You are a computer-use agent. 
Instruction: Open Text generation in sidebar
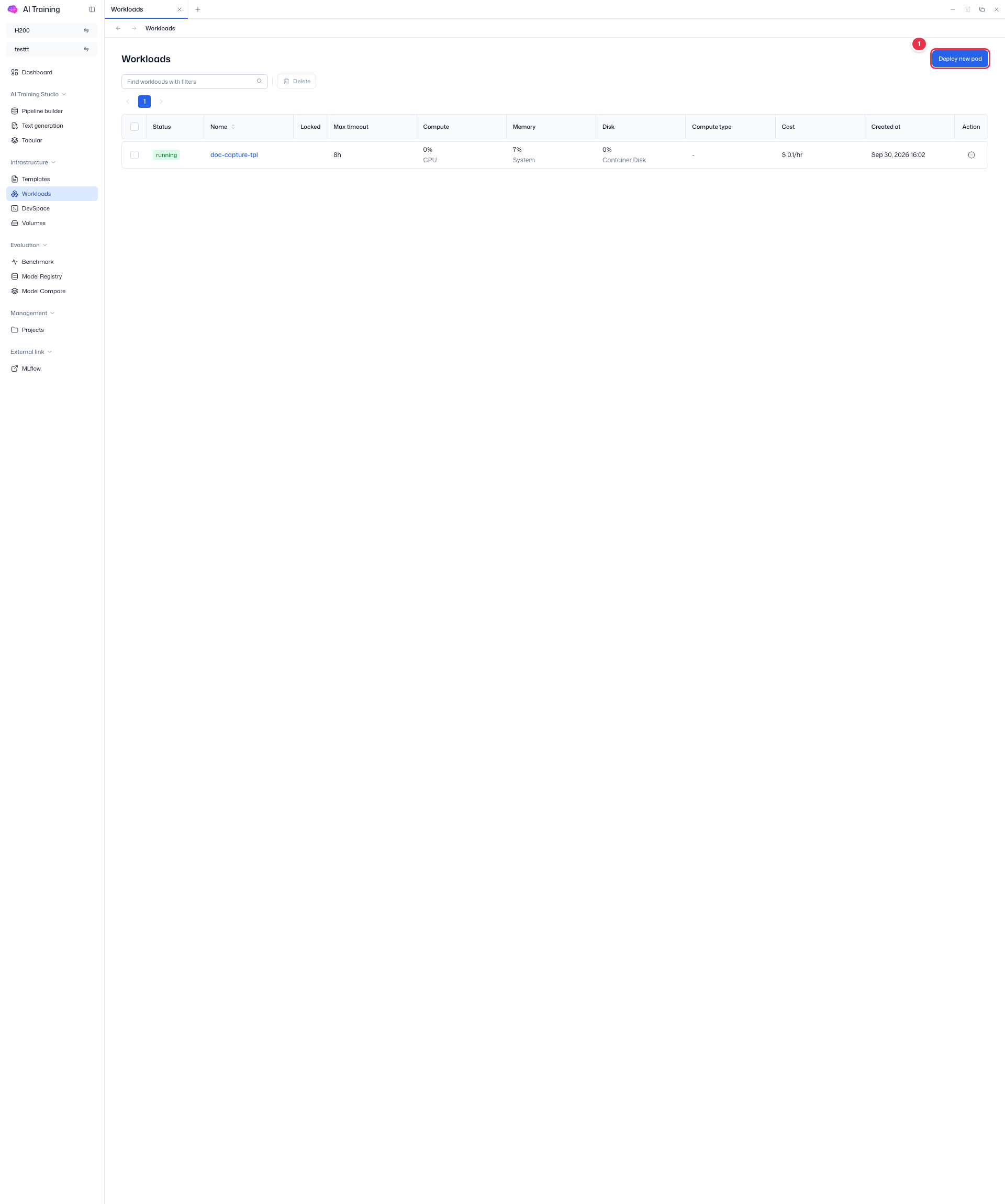[52, 126]
